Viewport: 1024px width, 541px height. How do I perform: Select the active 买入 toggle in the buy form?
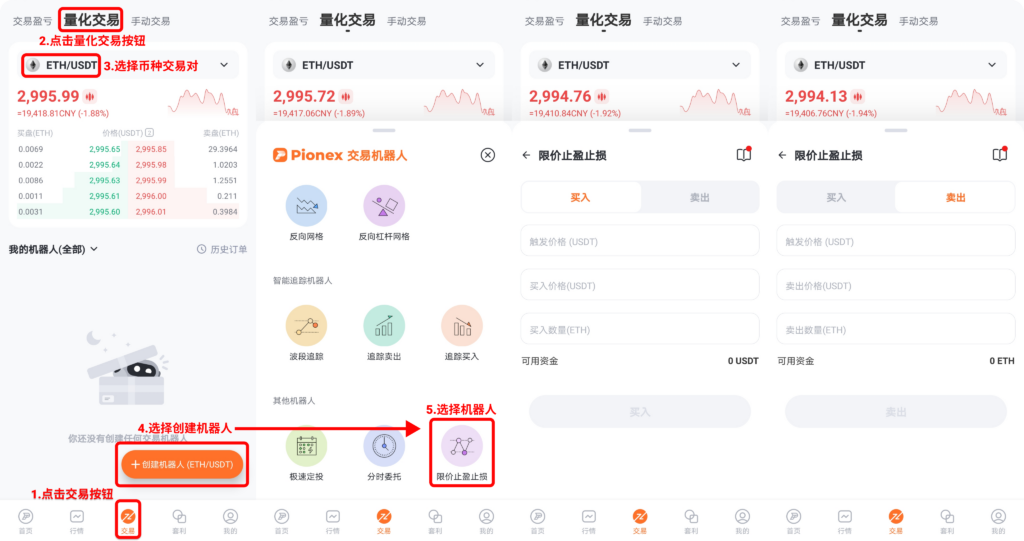point(581,197)
